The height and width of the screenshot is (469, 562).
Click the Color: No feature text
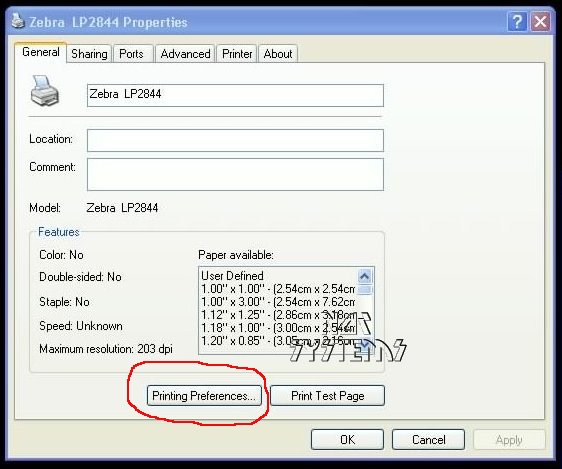(x=61, y=255)
